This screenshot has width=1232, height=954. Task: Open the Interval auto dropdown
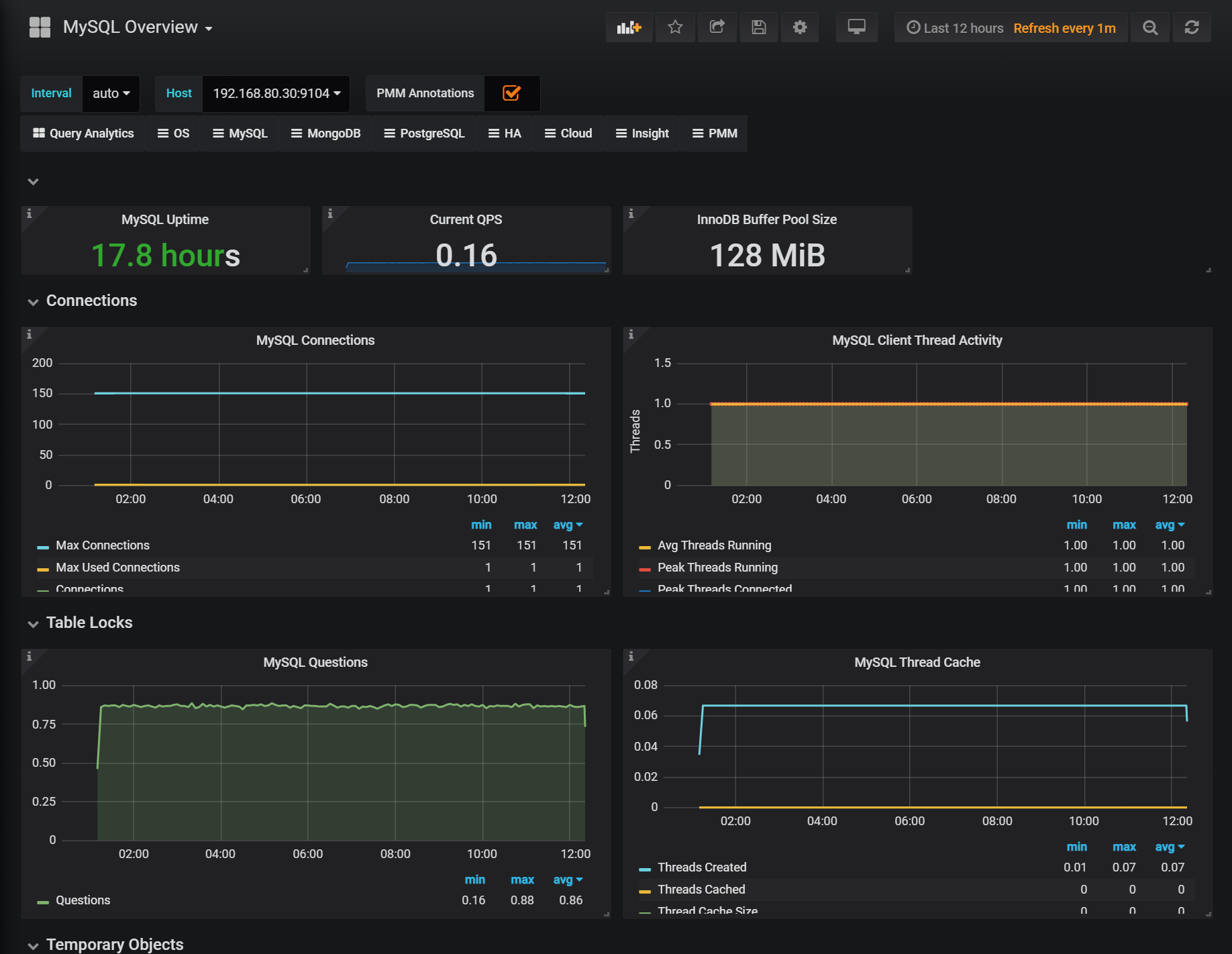pyautogui.click(x=111, y=93)
